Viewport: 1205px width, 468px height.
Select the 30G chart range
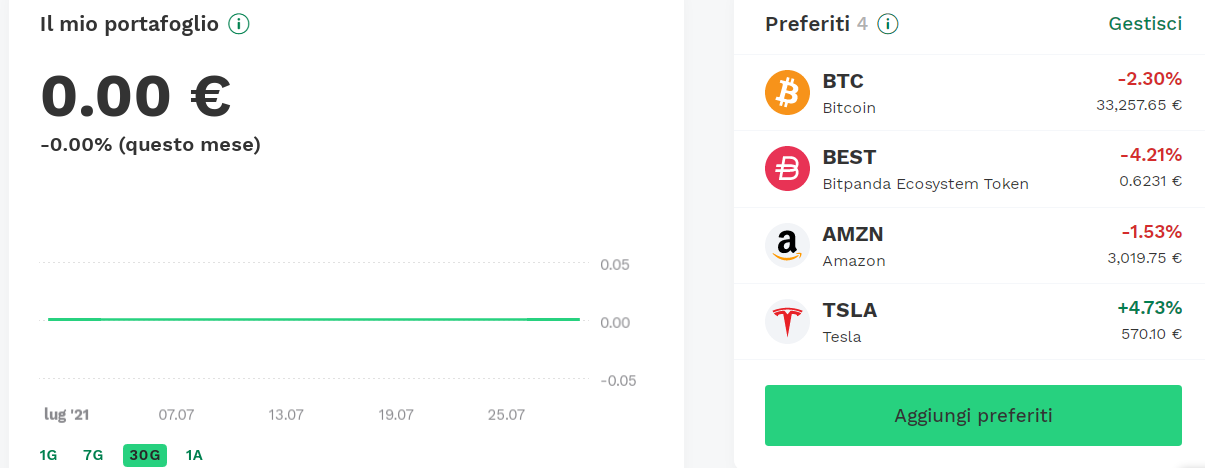point(145,455)
